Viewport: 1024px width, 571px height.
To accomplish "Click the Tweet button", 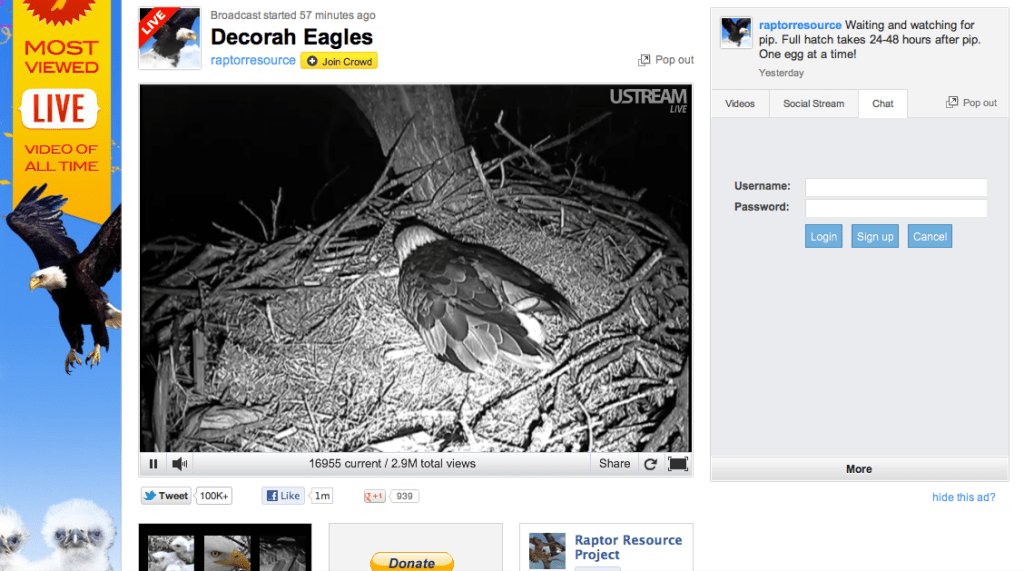I will [166, 496].
